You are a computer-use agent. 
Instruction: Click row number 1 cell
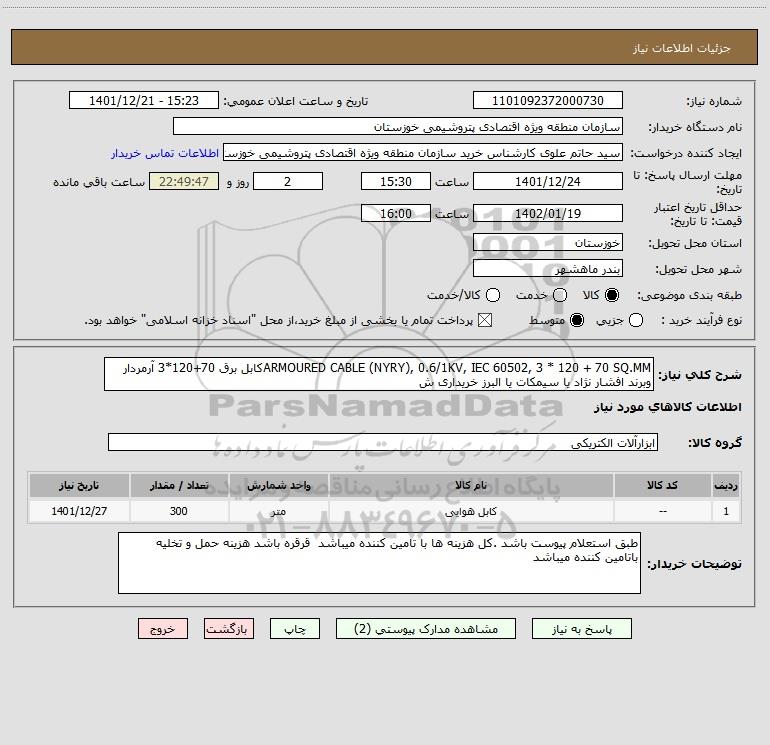tap(726, 511)
